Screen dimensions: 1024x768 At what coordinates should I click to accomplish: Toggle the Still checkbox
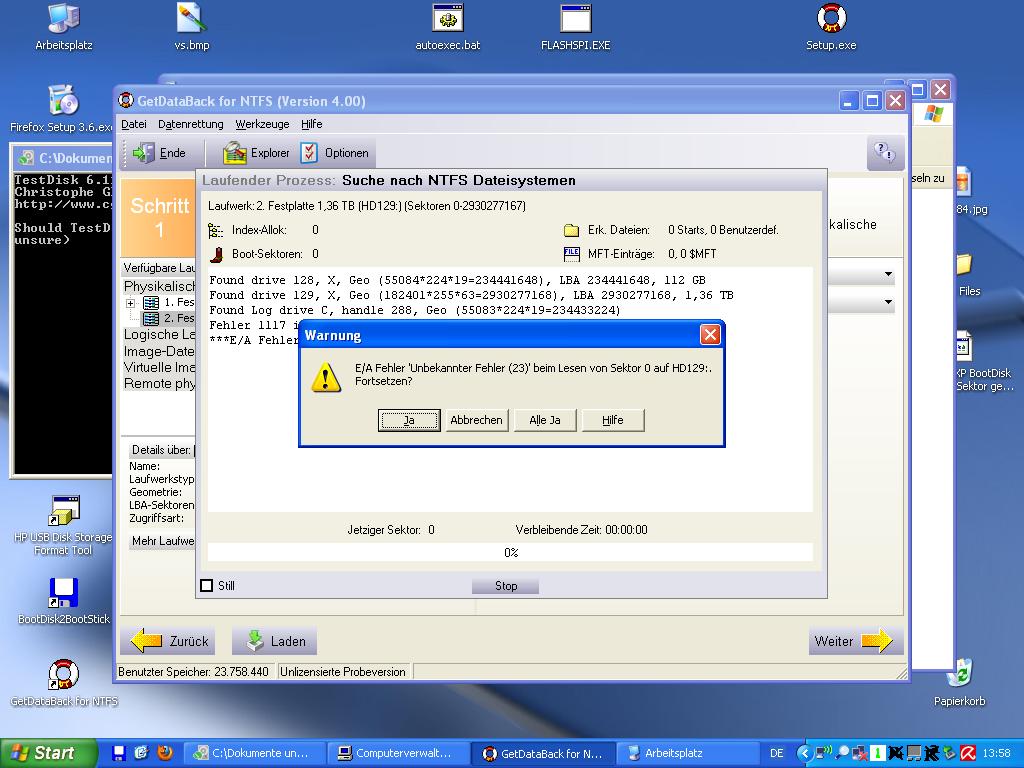pos(207,585)
